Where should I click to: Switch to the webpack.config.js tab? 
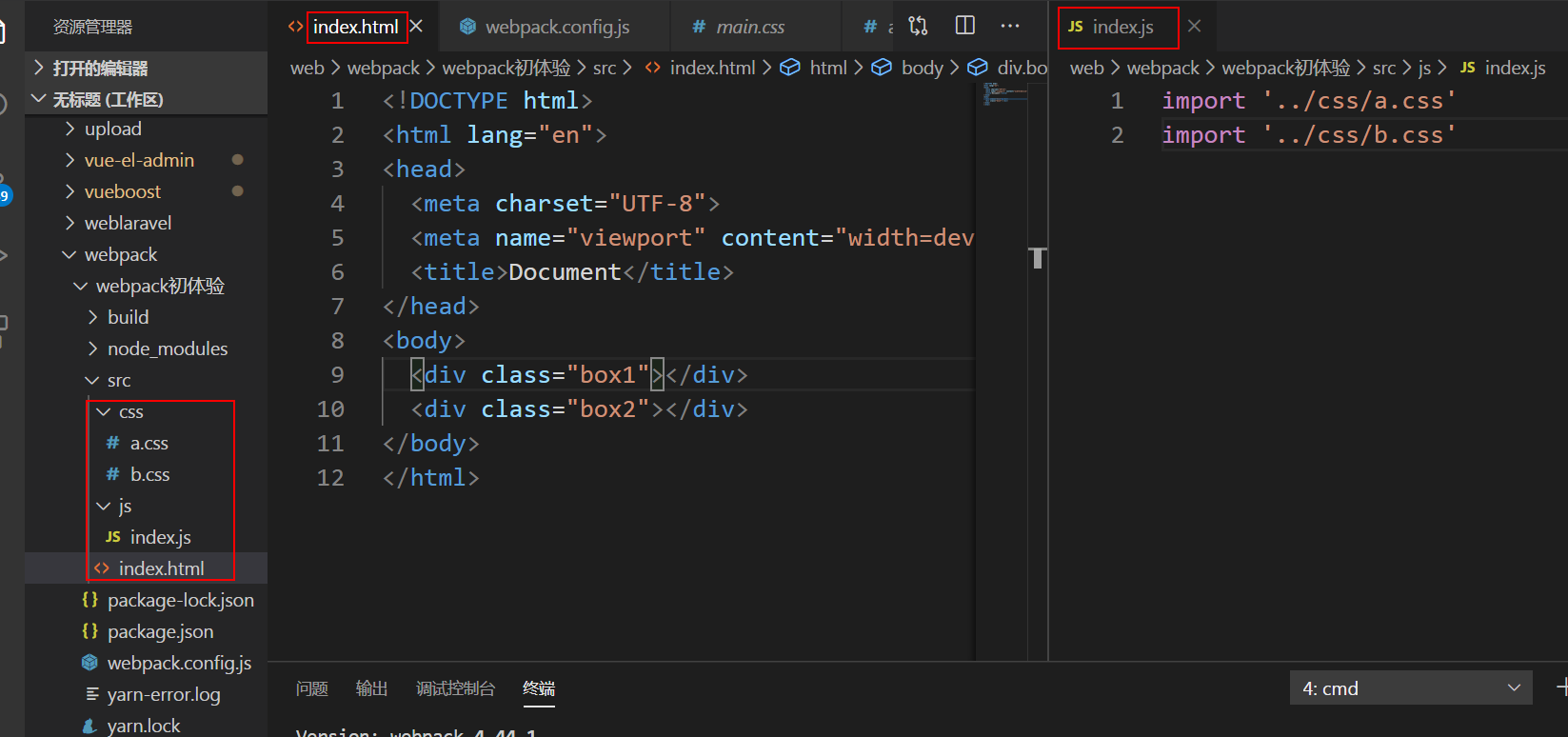tap(556, 27)
